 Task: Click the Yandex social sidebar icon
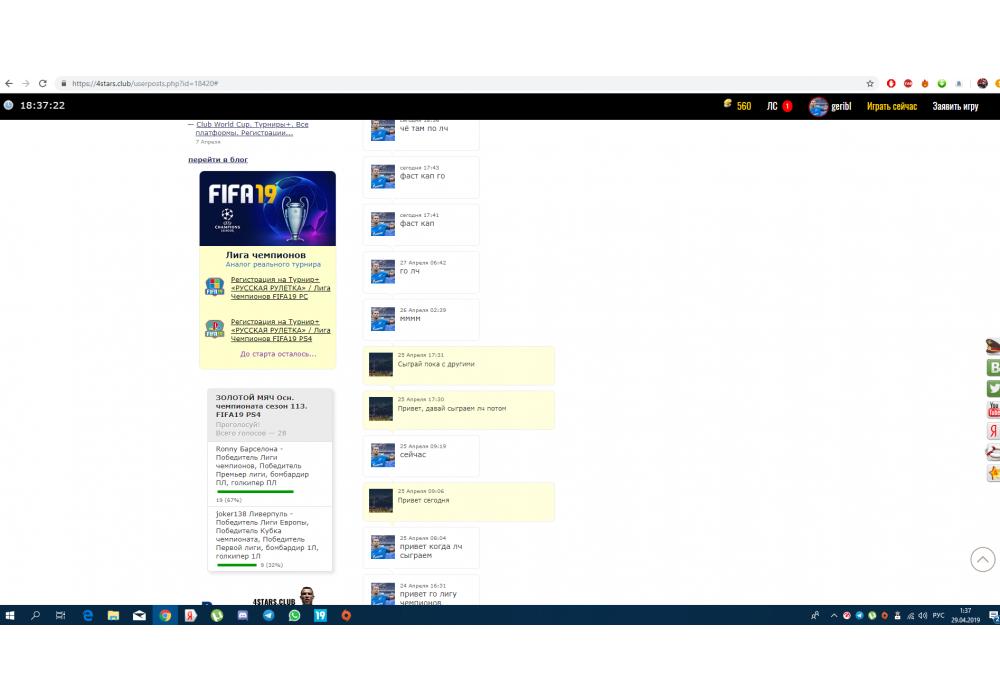pos(993,431)
